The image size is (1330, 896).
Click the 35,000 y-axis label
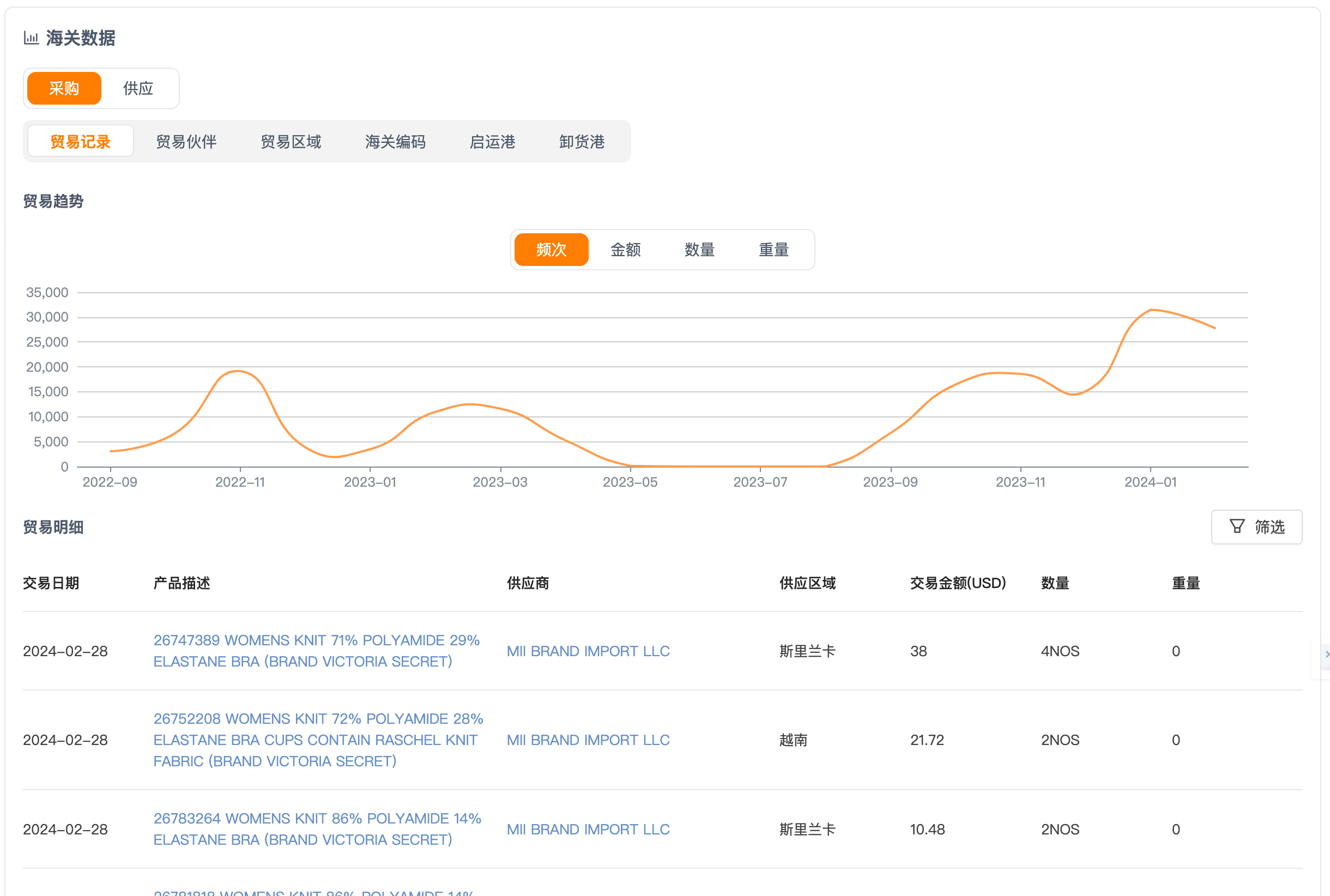tap(47, 293)
